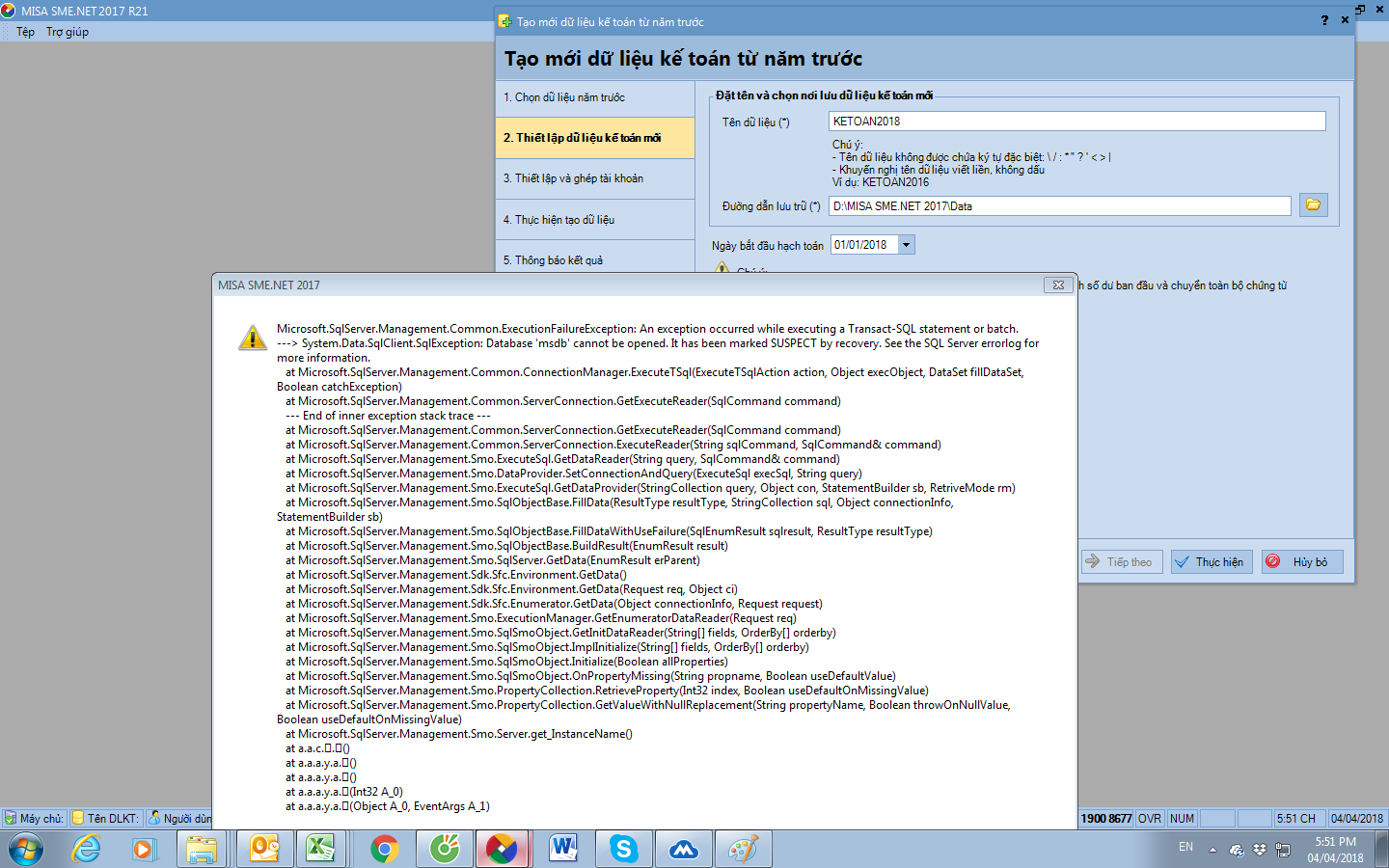Open the blue cloud app on taskbar
Image resolution: width=1389 pixels, height=868 pixels.
pyautogui.click(x=683, y=850)
